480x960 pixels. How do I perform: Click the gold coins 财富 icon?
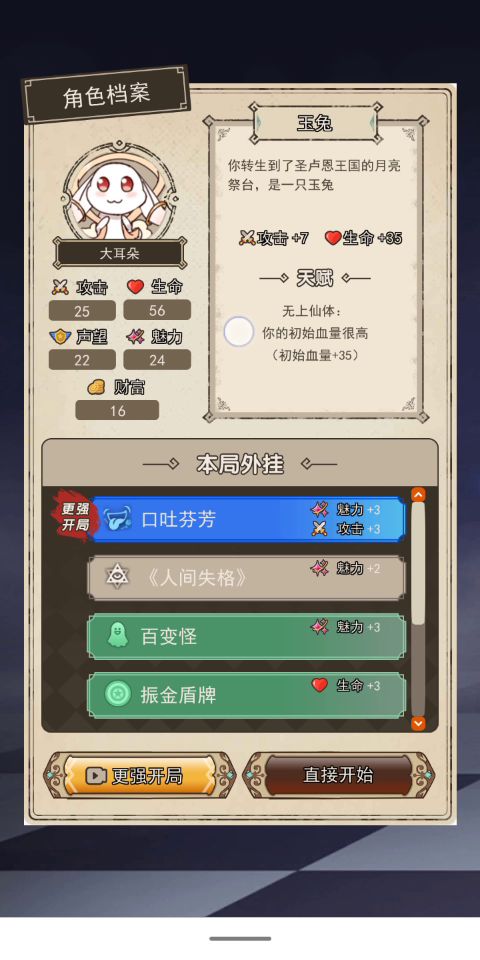[x=96, y=387]
